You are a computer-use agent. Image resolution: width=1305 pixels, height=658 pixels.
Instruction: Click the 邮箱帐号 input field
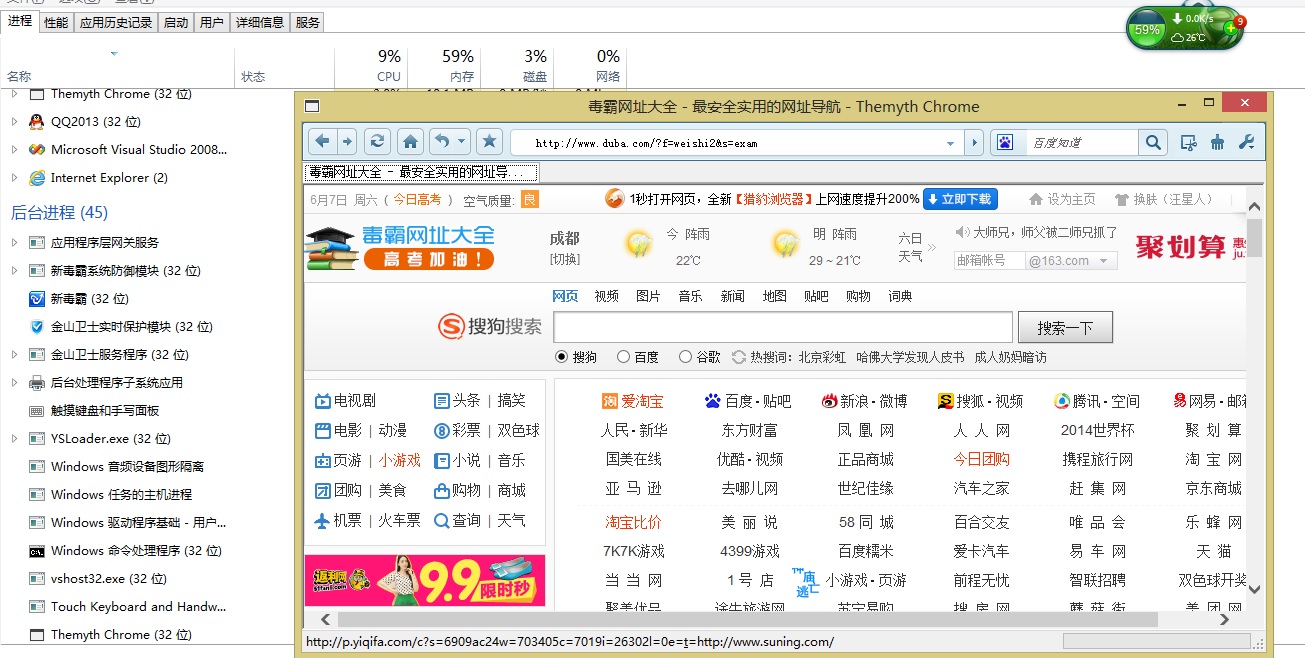[989, 261]
